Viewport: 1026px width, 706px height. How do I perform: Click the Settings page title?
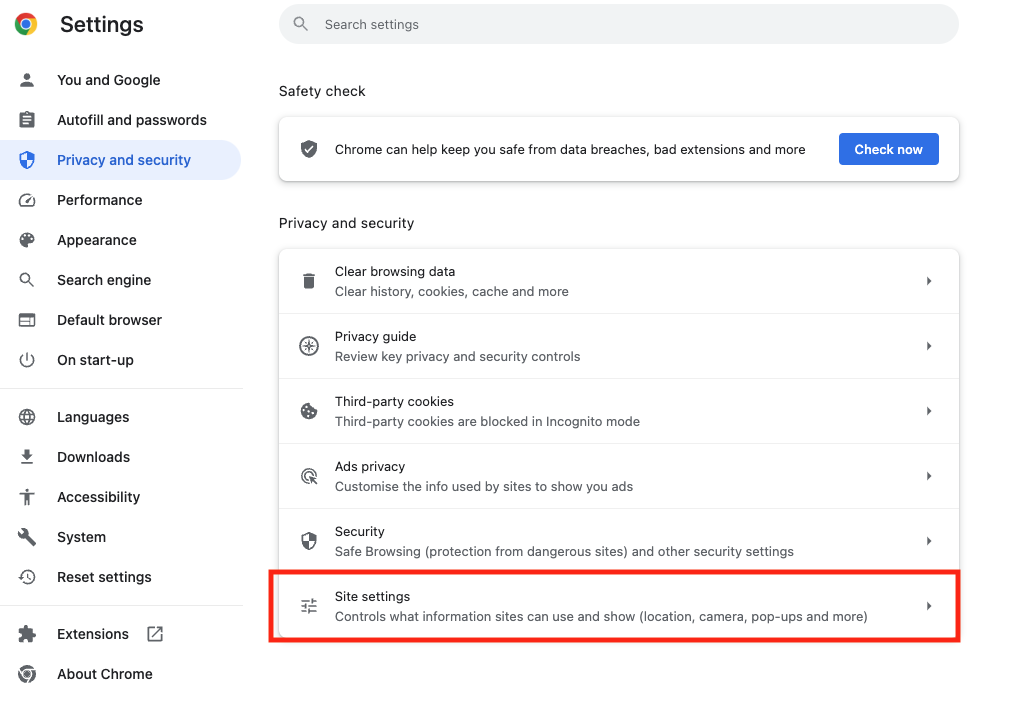pos(101,24)
